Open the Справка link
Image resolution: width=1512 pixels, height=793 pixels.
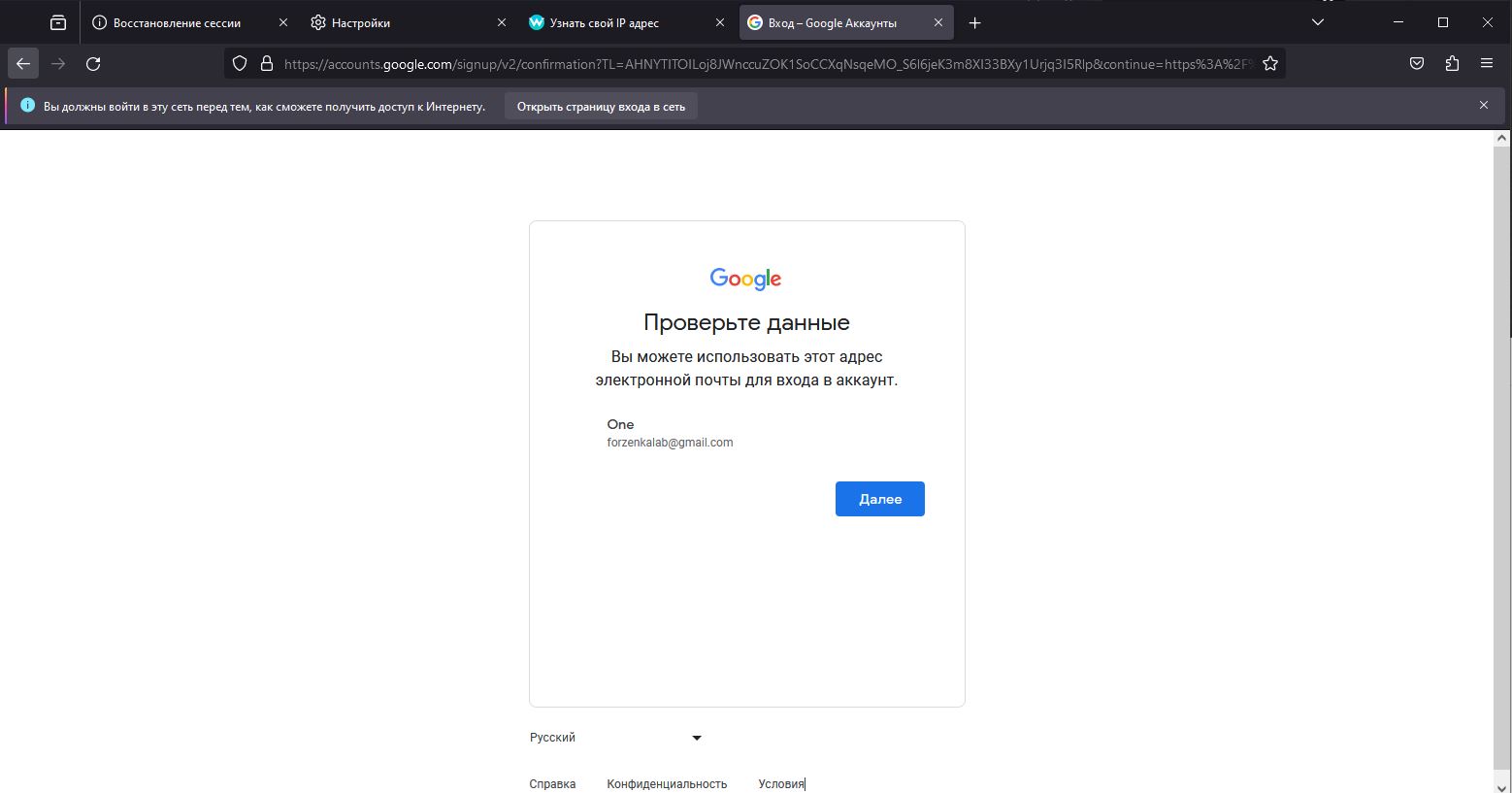552,784
